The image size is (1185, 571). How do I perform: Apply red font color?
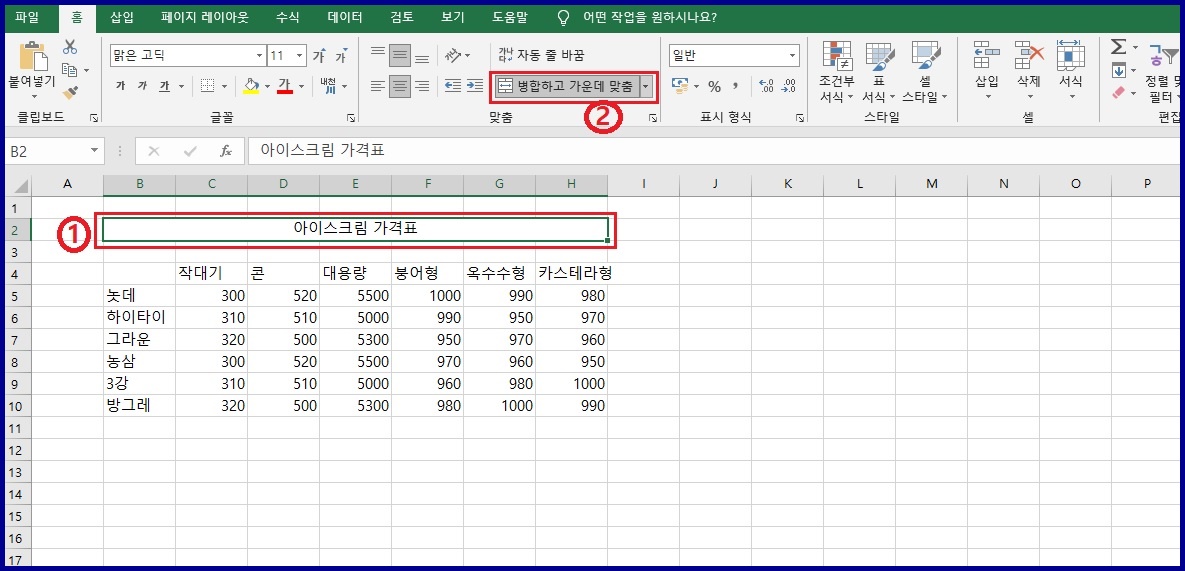(x=285, y=86)
